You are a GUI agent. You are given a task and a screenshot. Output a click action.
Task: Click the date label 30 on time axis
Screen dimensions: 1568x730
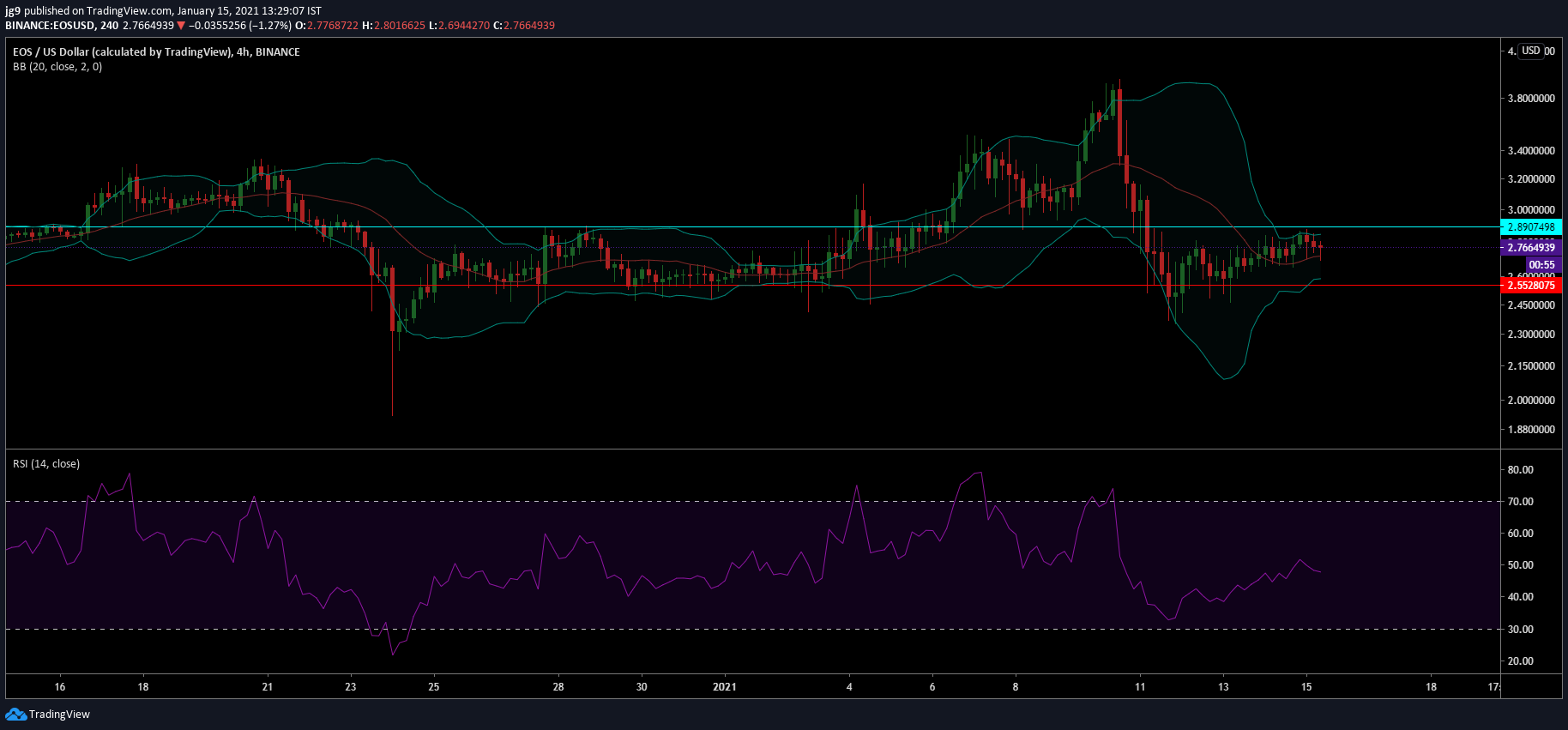[x=642, y=687]
